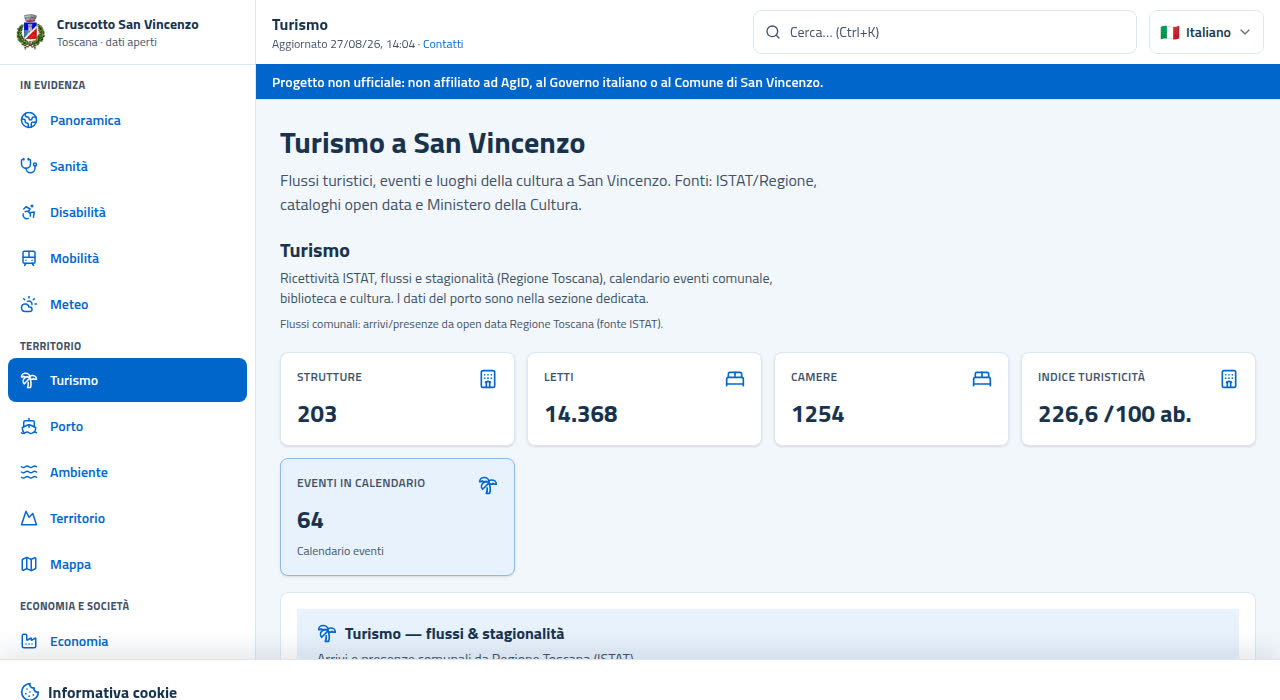Click the building icon in Strutture card
This screenshot has height=700, width=1280.
coord(488,379)
